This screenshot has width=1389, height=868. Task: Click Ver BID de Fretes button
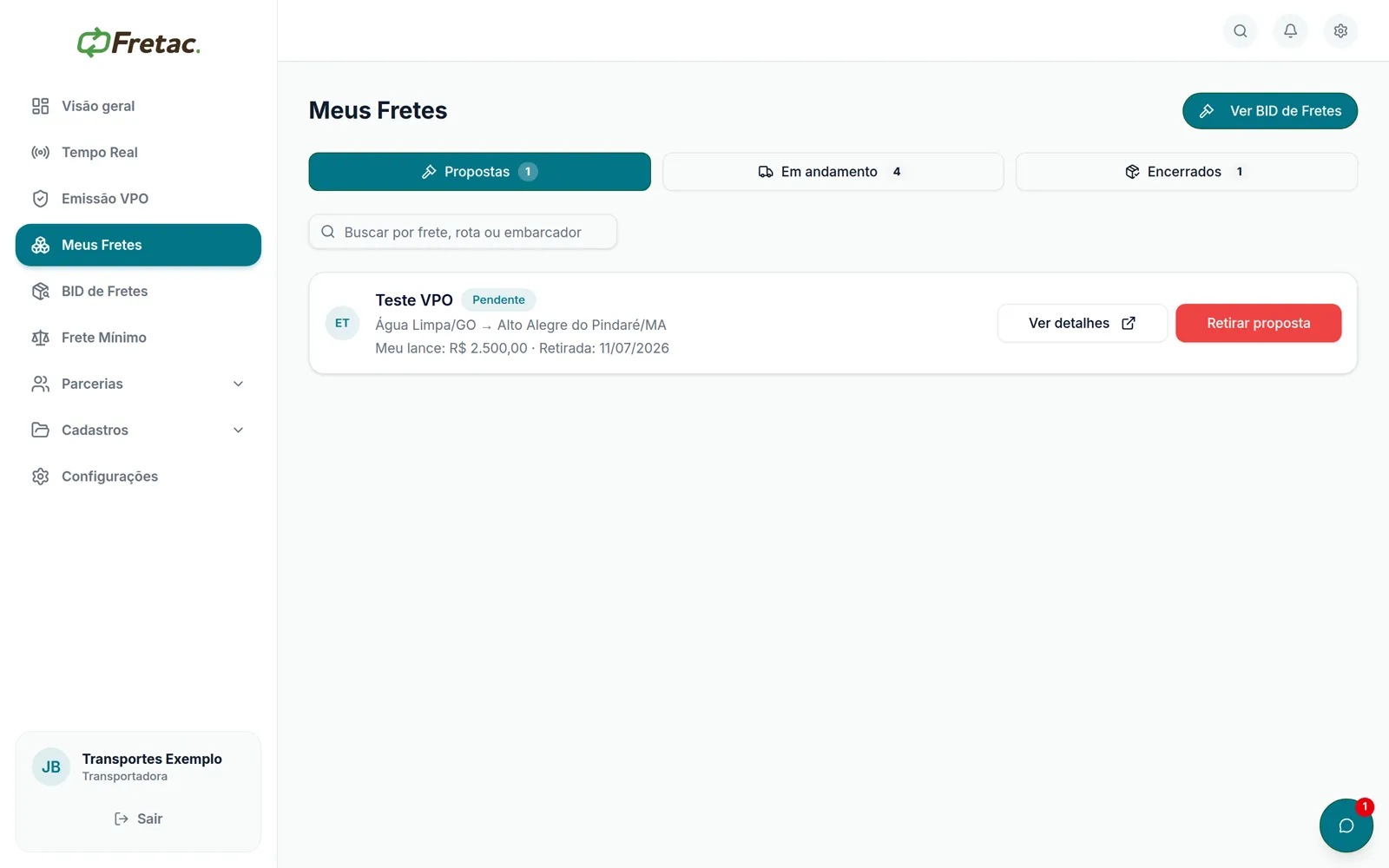[1270, 111]
